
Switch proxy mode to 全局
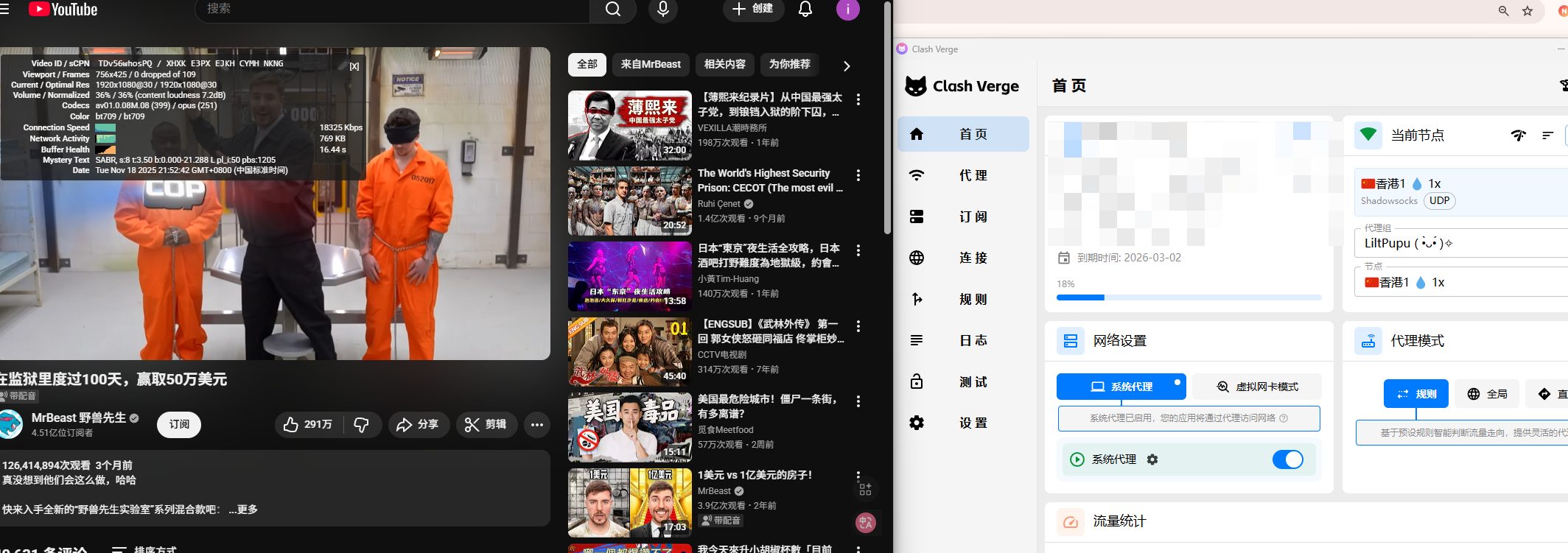click(1487, 394)
